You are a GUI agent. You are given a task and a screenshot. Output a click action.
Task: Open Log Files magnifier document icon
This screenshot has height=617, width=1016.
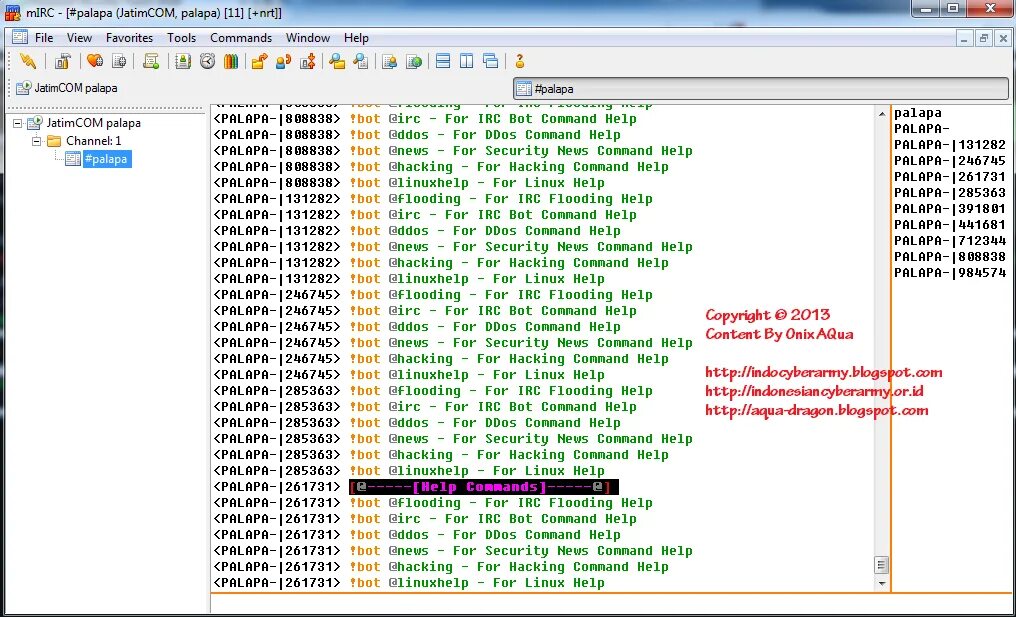click(360, 61)
